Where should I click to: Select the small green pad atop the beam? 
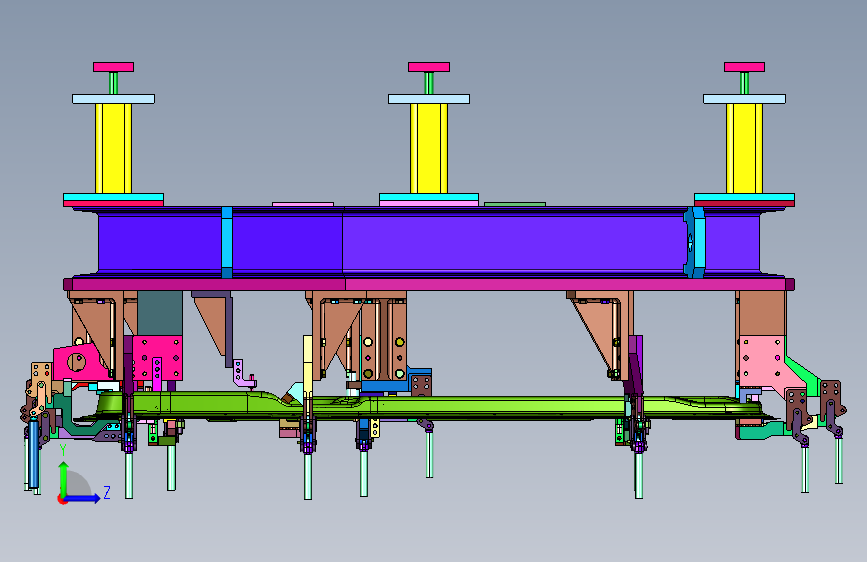[515, 204]
